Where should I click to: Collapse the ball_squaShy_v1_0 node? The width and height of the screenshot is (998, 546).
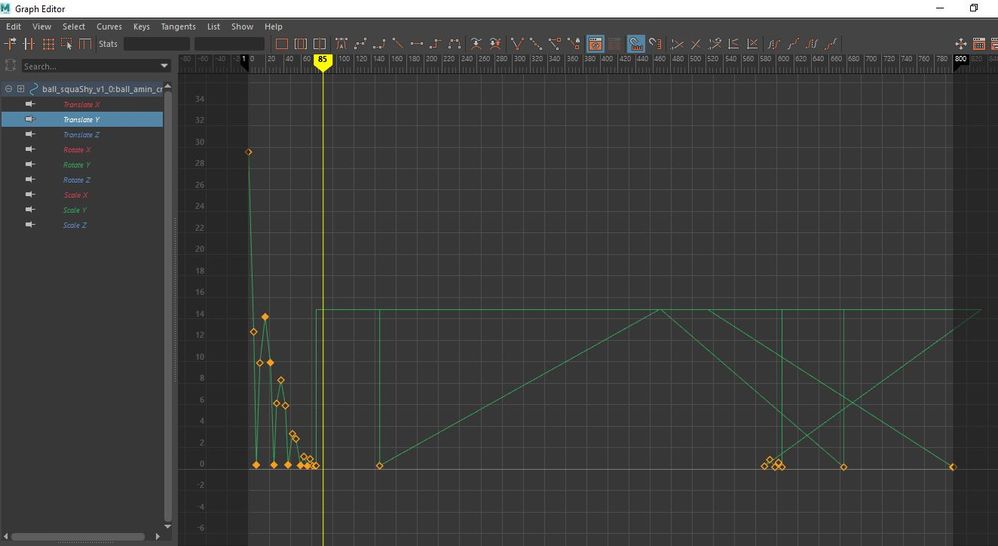[8, 89]
